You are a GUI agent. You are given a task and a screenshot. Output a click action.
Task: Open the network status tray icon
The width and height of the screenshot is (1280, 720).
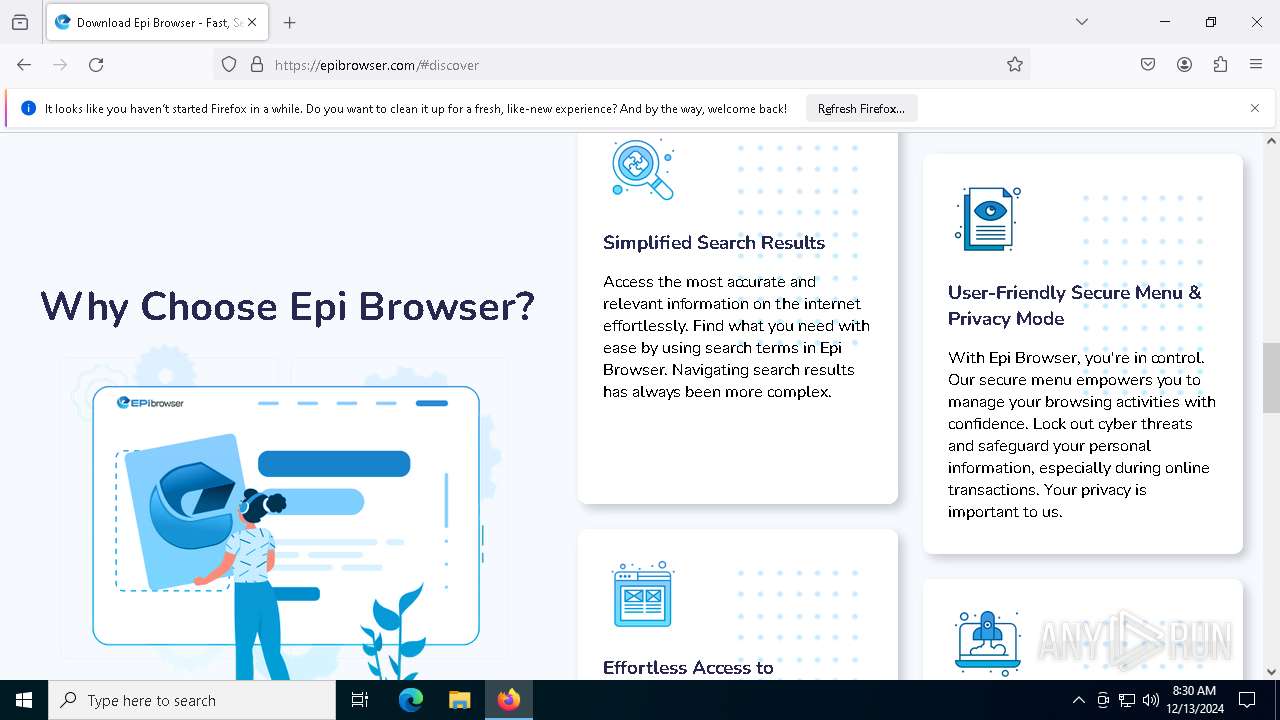click(x=1127, y=700)
